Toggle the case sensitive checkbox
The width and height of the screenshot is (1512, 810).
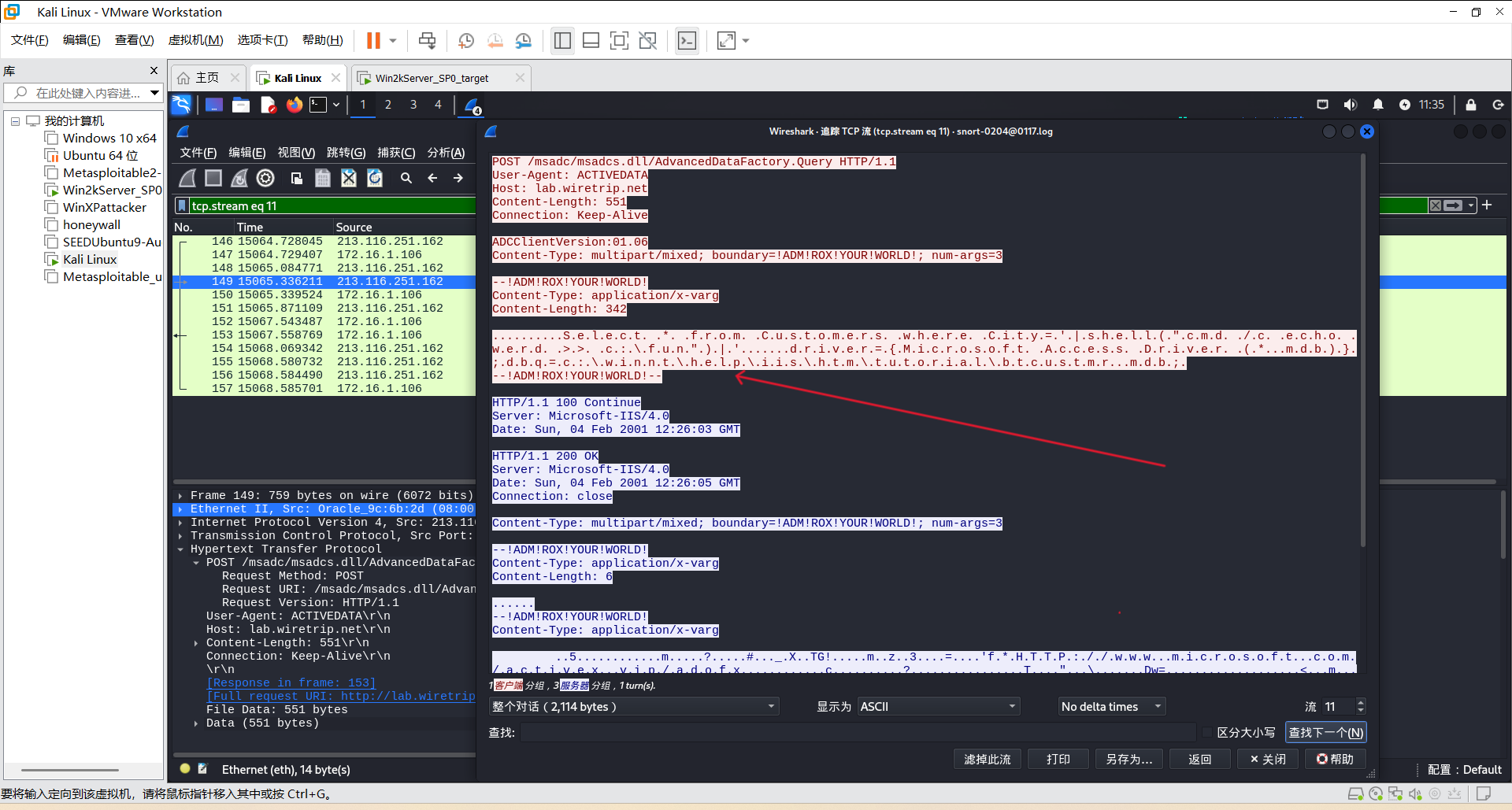pyautogui.click(x=1207, y=732)
